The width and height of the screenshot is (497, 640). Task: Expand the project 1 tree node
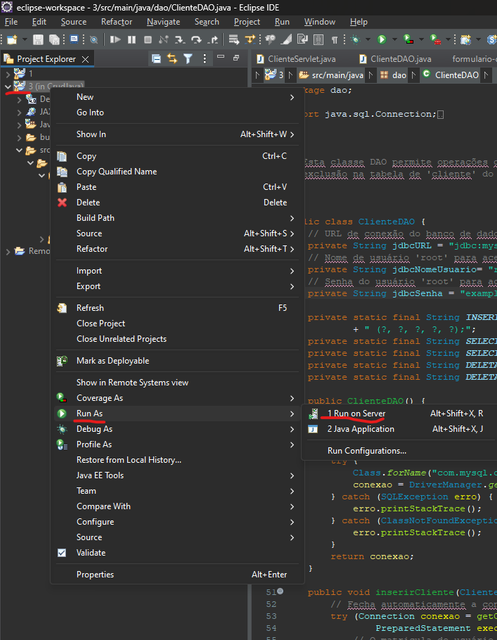8,74
